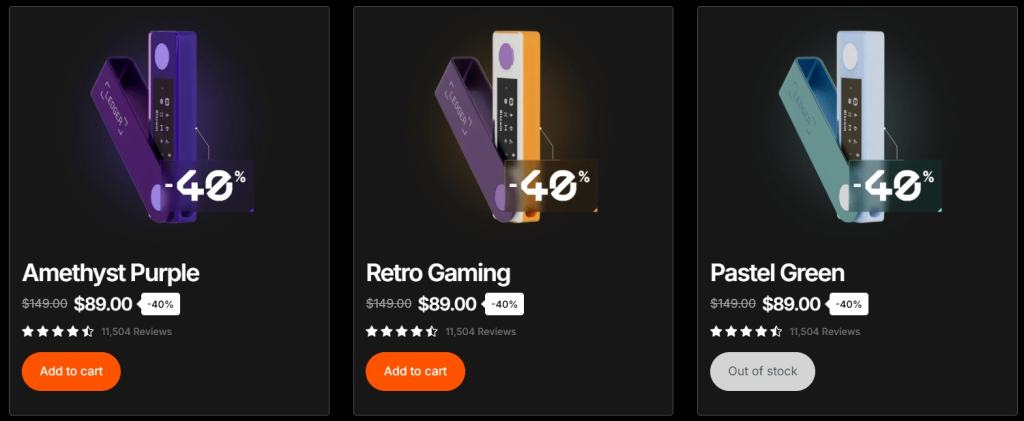View Retro Gaming 11,504 Reviews
The image size is (1024, 421).
click(481, 331)
